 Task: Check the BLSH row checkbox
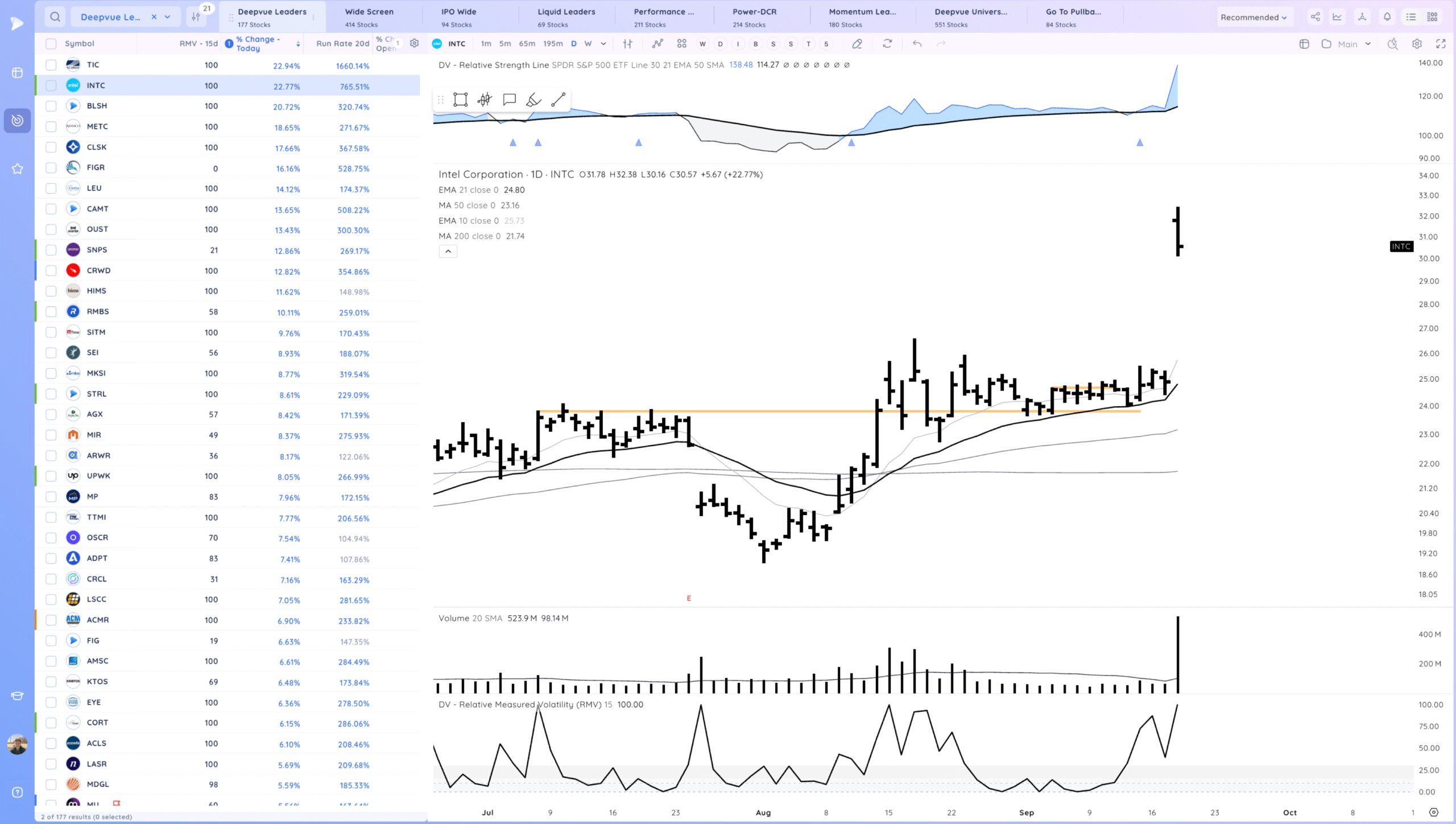point(51,106)
